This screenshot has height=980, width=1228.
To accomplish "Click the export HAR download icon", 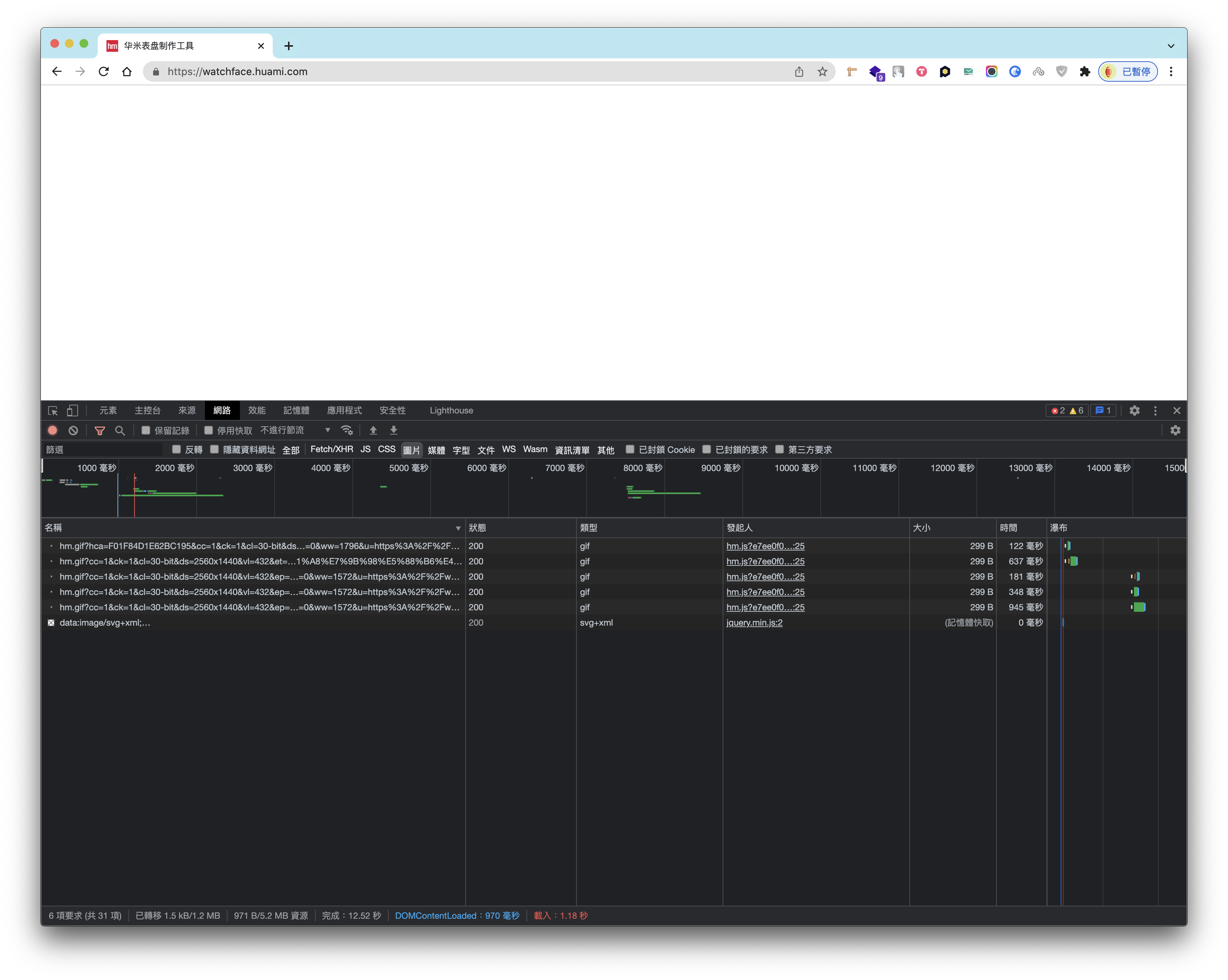I will click(x=393, y=431).
